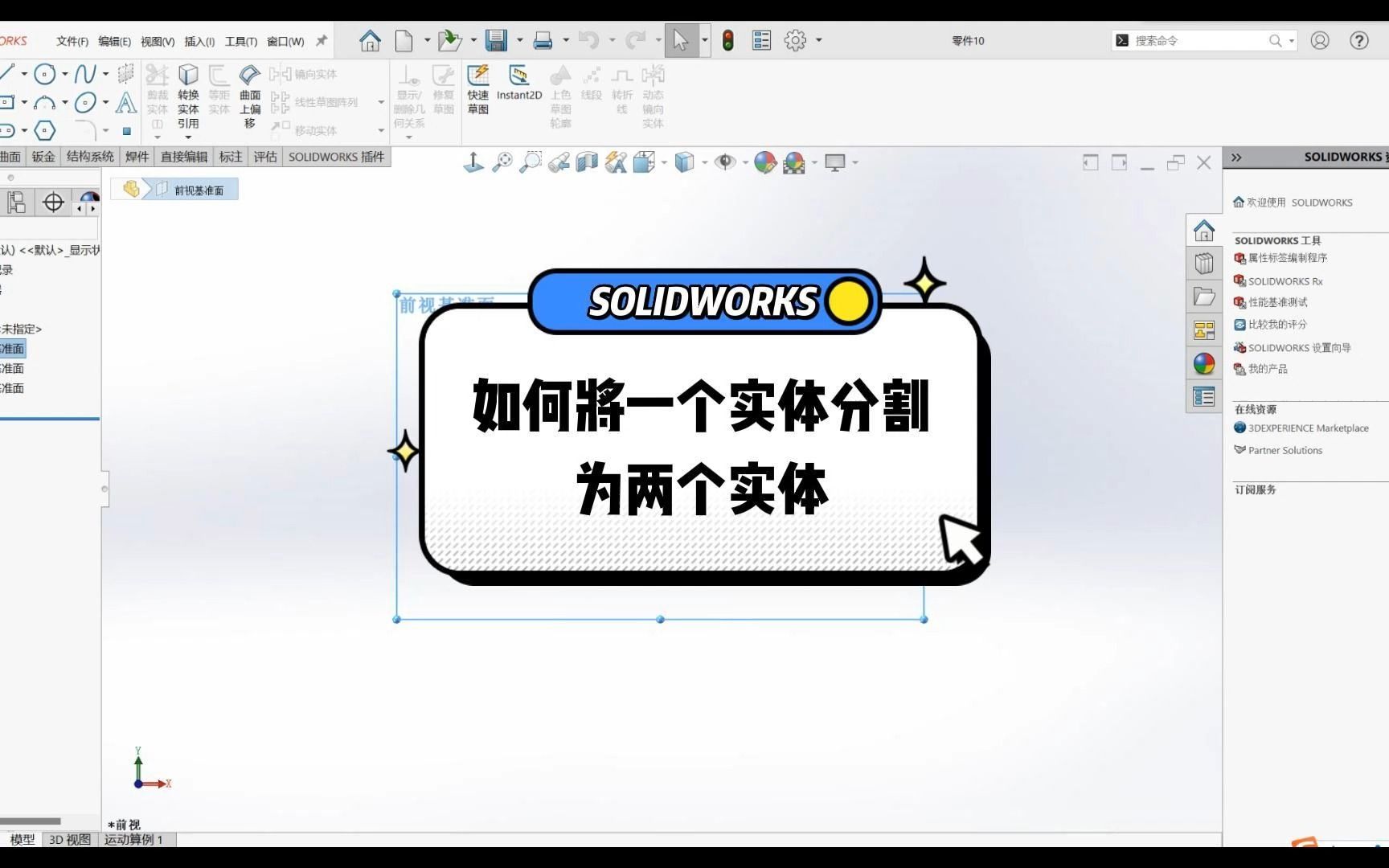Open Custom Properties tab in task pane
Viewport: 1389px width, 868px height.
coord(1204,397)
